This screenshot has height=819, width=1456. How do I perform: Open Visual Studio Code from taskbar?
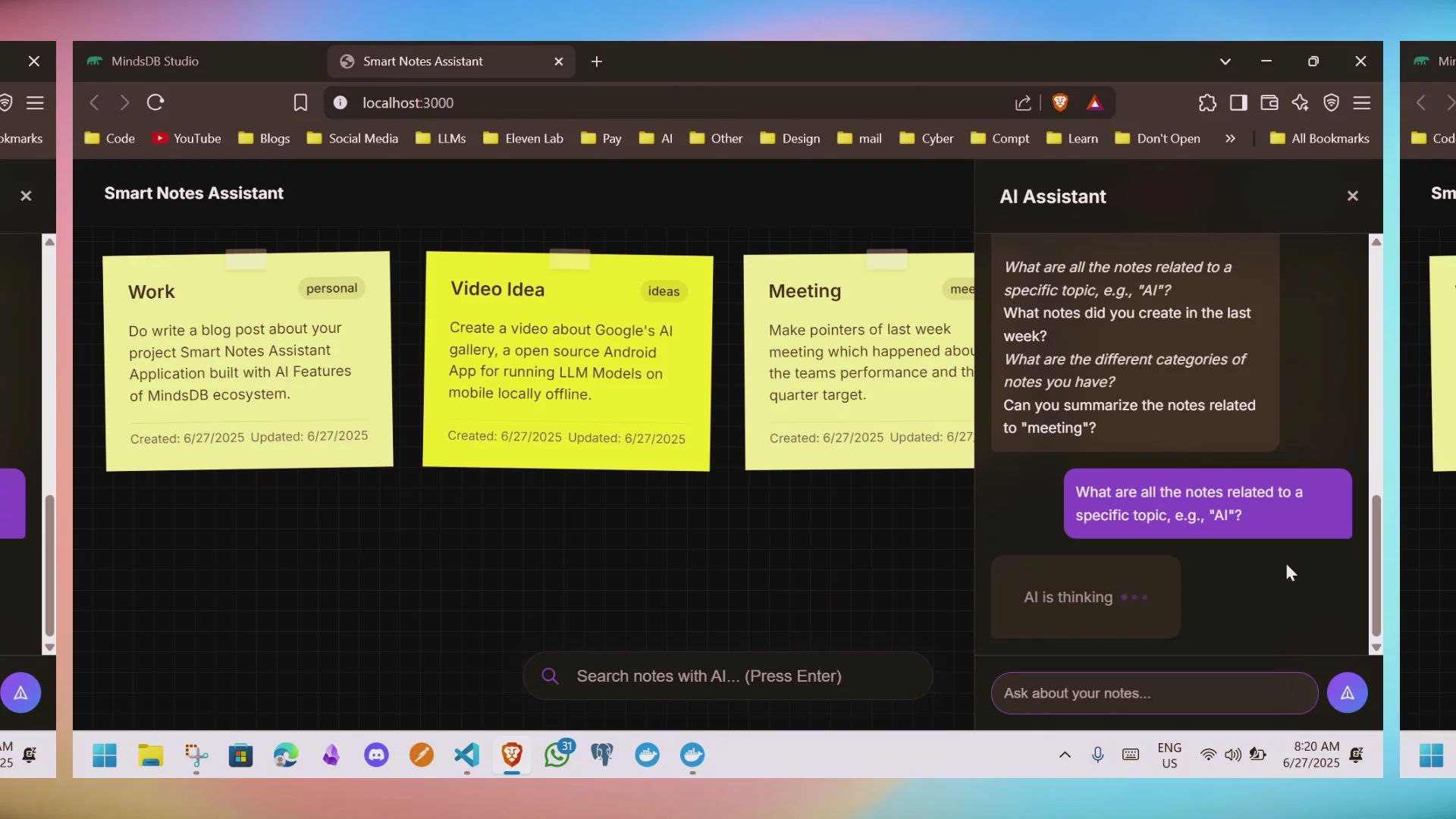pyautogui.click(x=466, y=755)
